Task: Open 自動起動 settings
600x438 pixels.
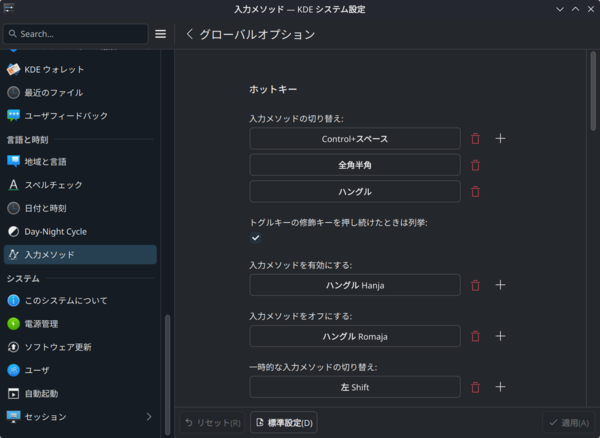Action: click(x=80, y=393)
